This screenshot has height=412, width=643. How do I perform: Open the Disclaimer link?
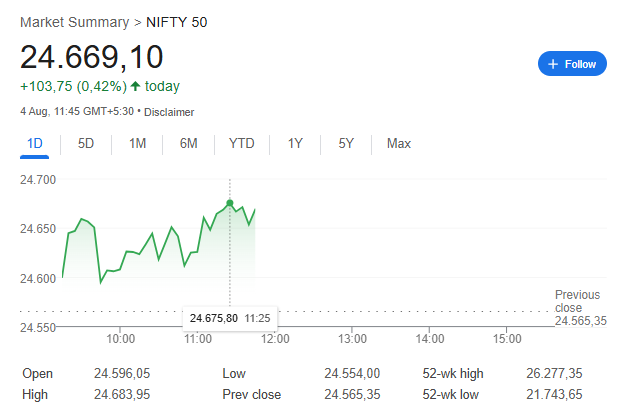pyautogui.click(x=169, y=112)
